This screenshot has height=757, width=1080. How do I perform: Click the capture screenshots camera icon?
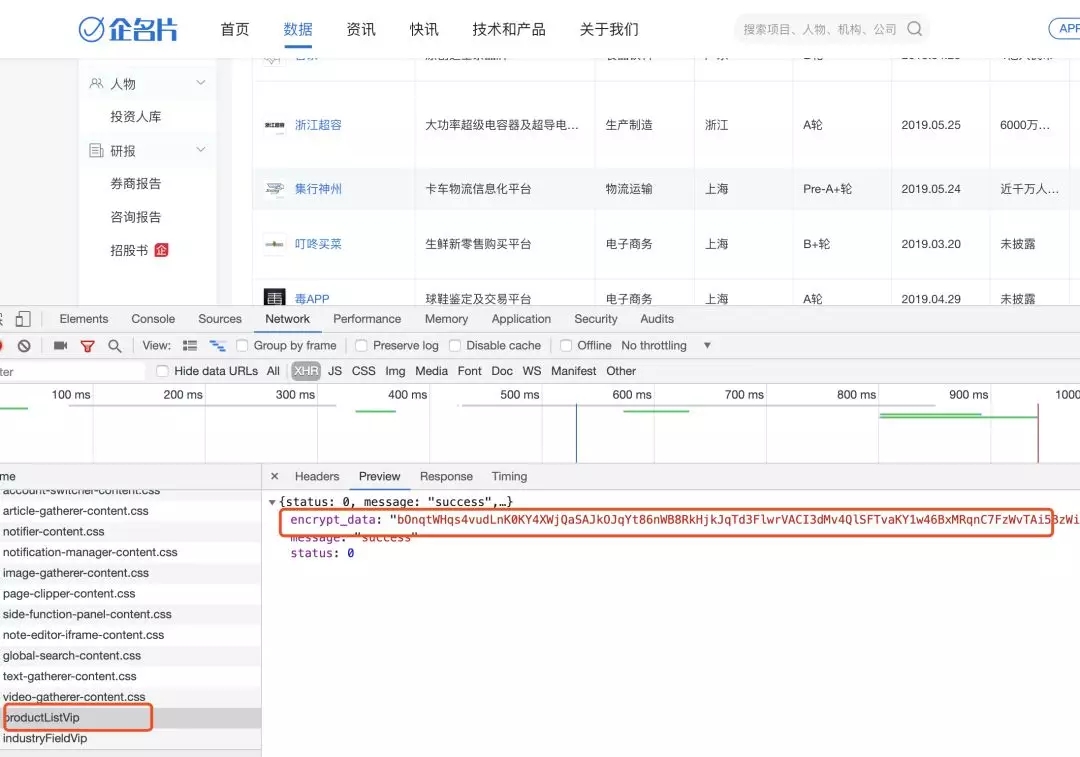[x=61, y=346]
